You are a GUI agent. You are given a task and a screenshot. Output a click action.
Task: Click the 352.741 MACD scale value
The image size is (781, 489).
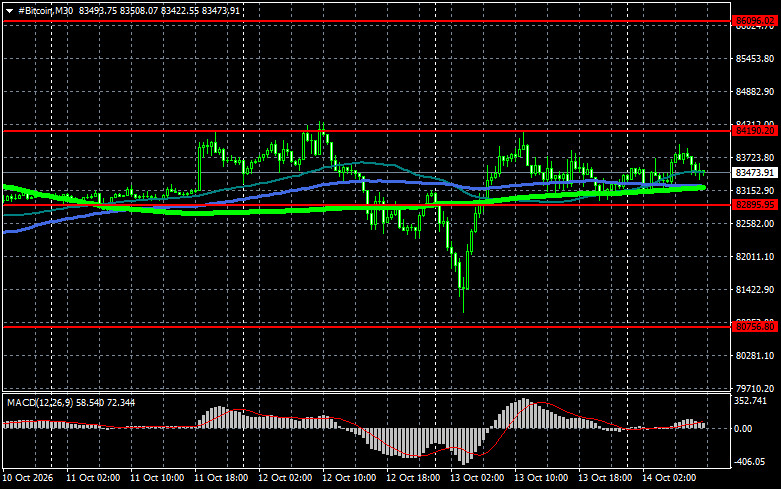pos(751,401)
